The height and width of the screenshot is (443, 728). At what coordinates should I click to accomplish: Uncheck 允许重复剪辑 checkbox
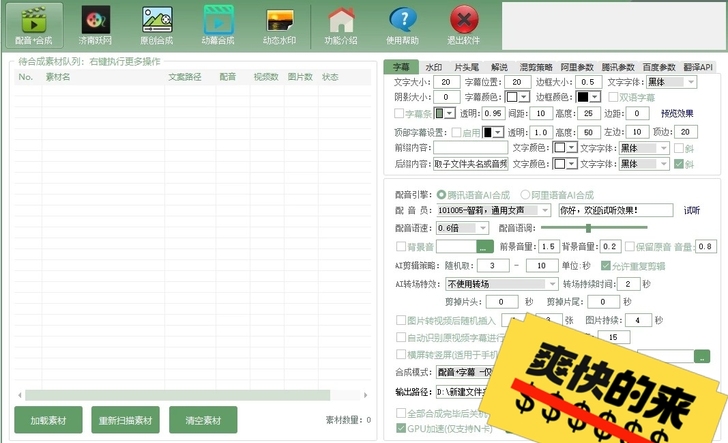(x=605, y=266)
